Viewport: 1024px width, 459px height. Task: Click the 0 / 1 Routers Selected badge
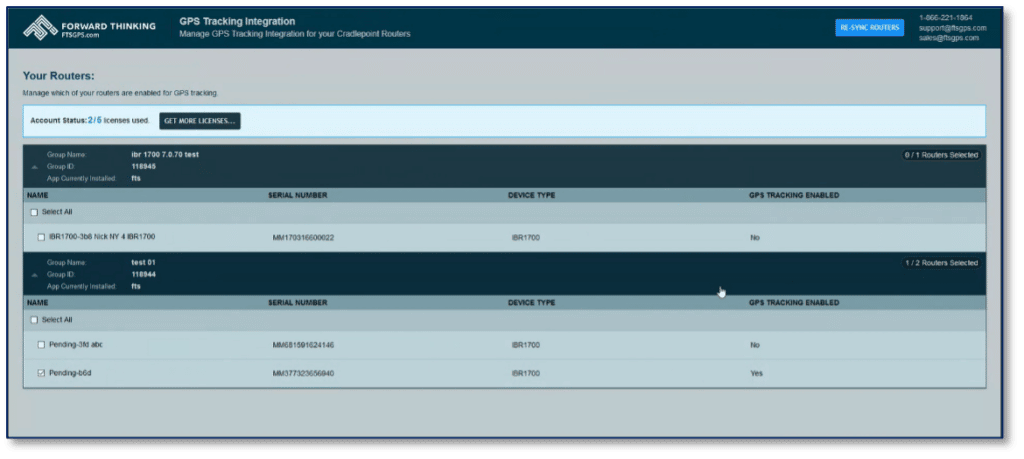click(x=941, y=155)
